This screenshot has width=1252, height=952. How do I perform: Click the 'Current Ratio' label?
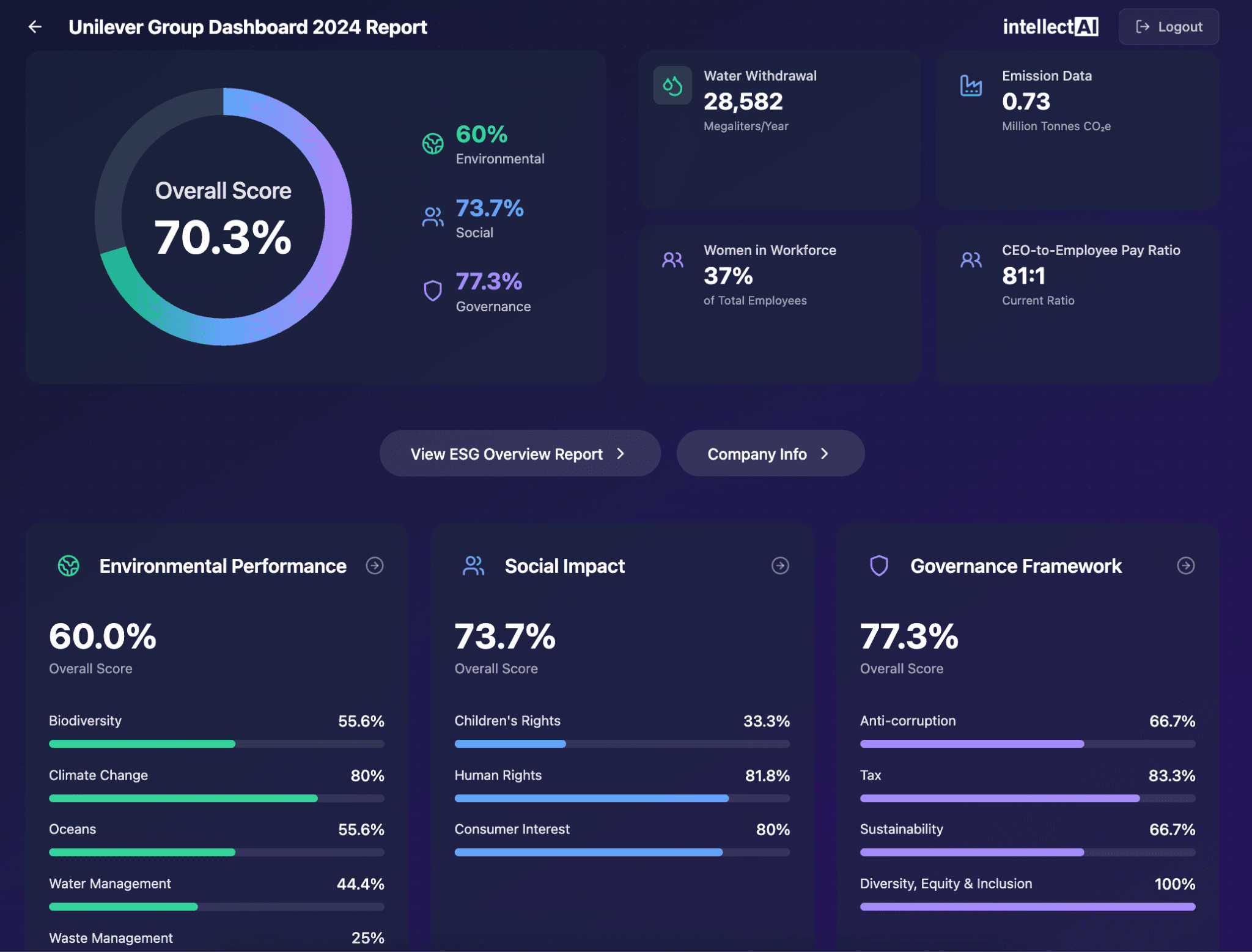(1038, 300)
